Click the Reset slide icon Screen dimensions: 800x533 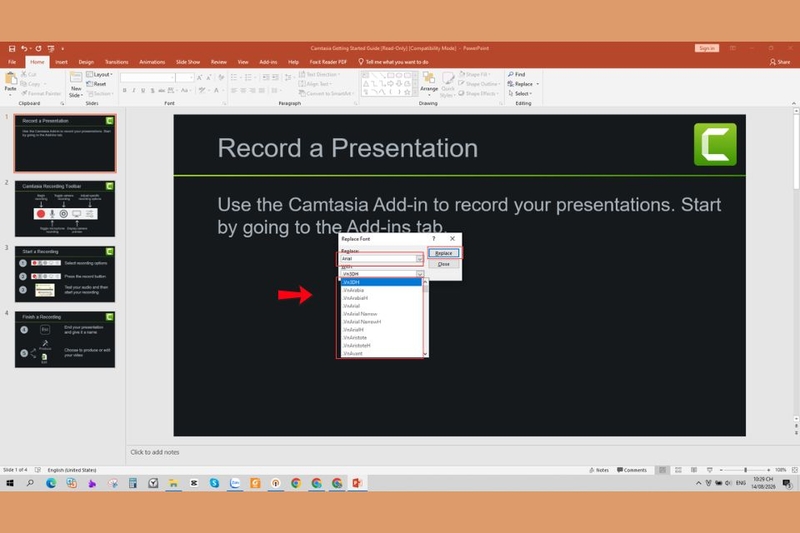pyautogui.click(x=96, y=84)
